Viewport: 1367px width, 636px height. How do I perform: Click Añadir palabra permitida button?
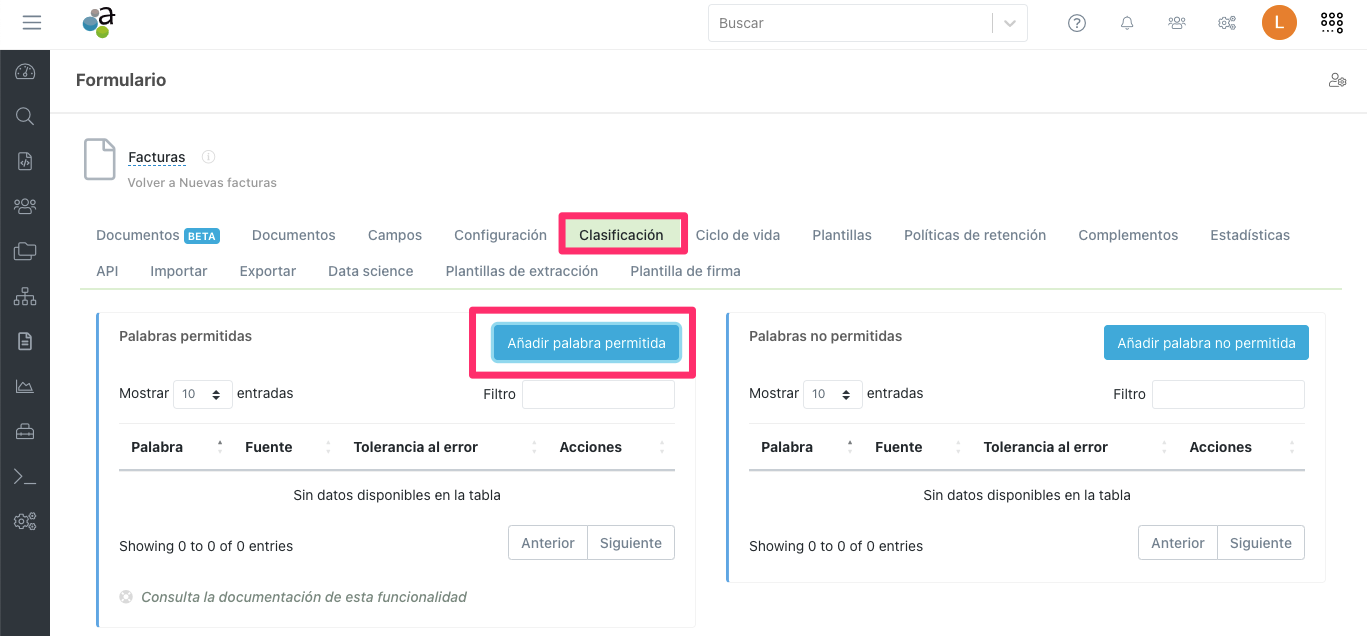586,343
